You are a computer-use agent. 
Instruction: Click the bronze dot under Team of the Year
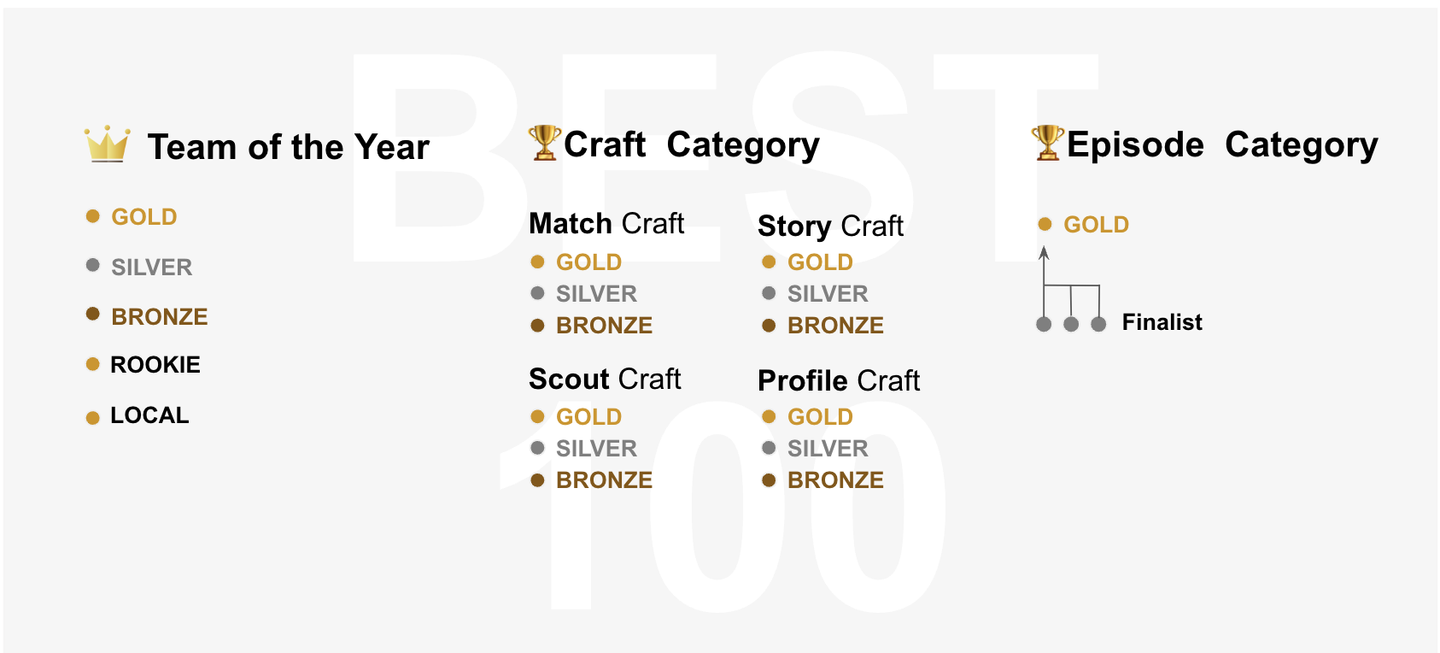click(93, 315)
